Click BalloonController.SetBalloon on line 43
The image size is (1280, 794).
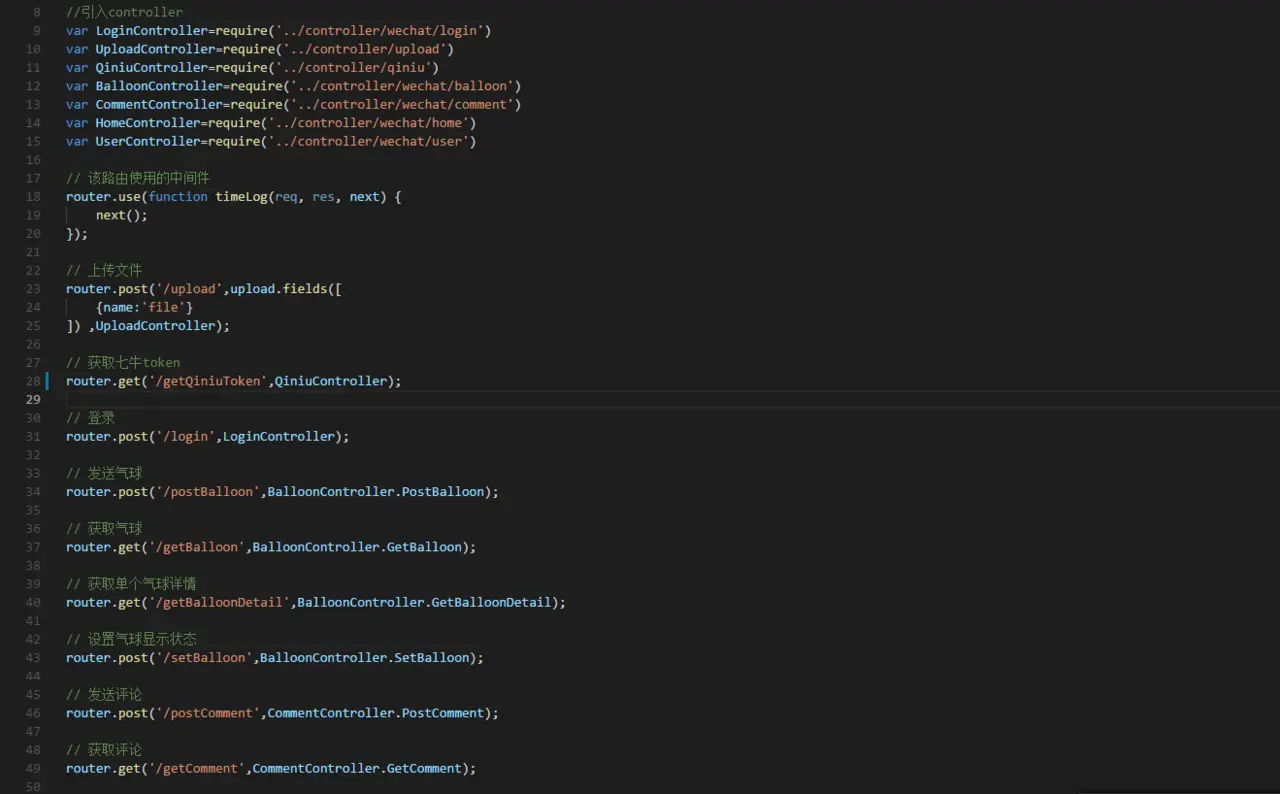(365, 658)
